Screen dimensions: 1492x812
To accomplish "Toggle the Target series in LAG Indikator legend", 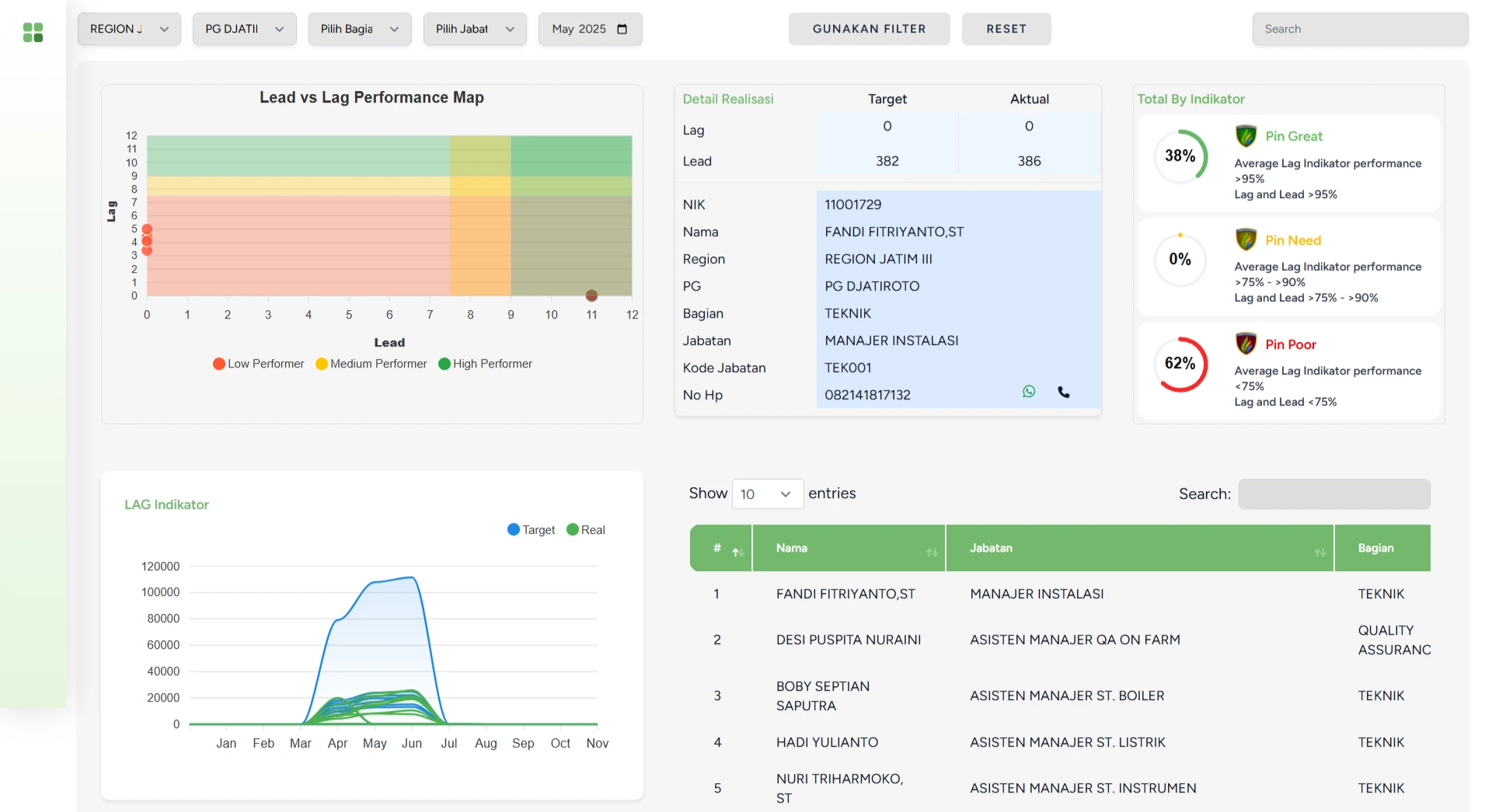I will [532, 529].
